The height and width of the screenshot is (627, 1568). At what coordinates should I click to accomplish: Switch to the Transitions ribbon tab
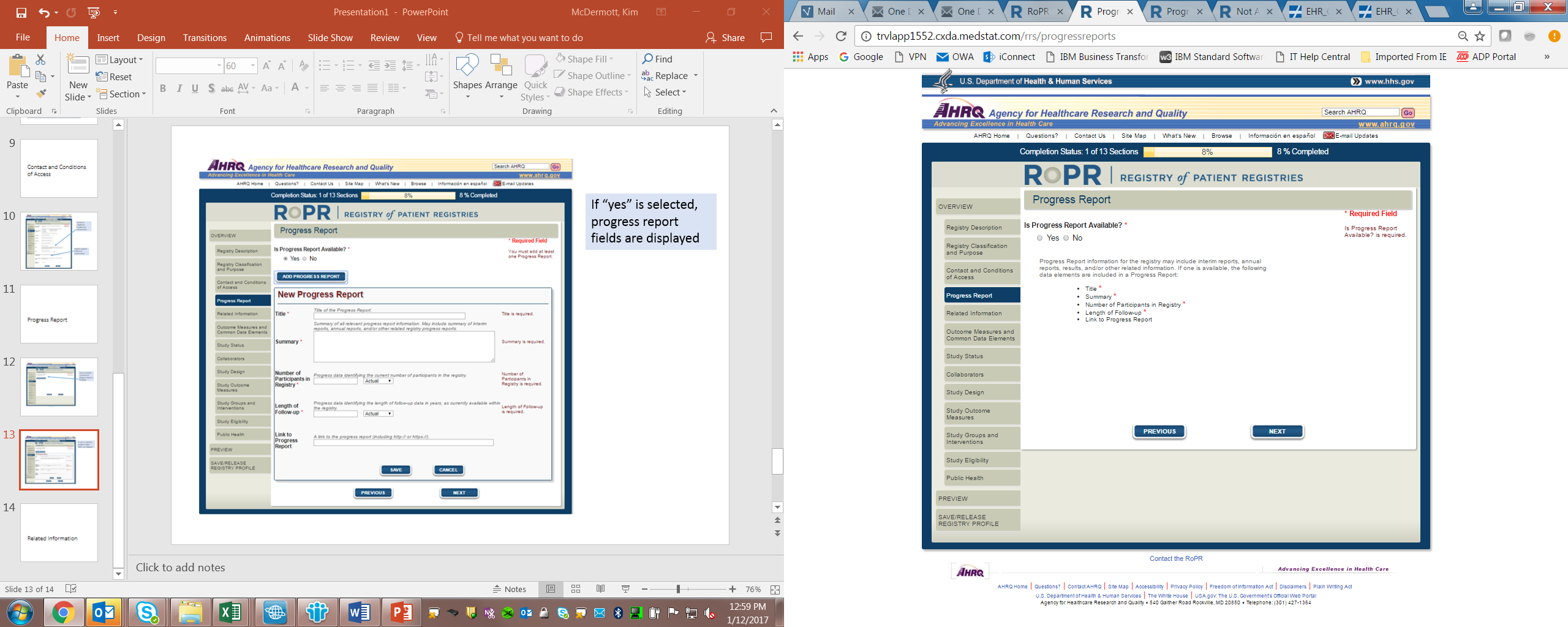pyautogui.click(x=205, y=37)
